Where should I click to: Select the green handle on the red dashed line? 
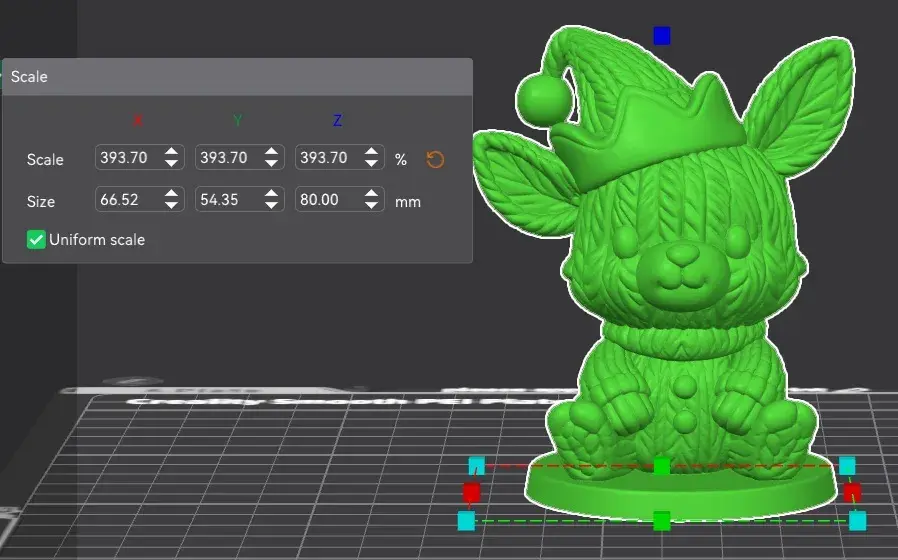(x=661, y=466)
